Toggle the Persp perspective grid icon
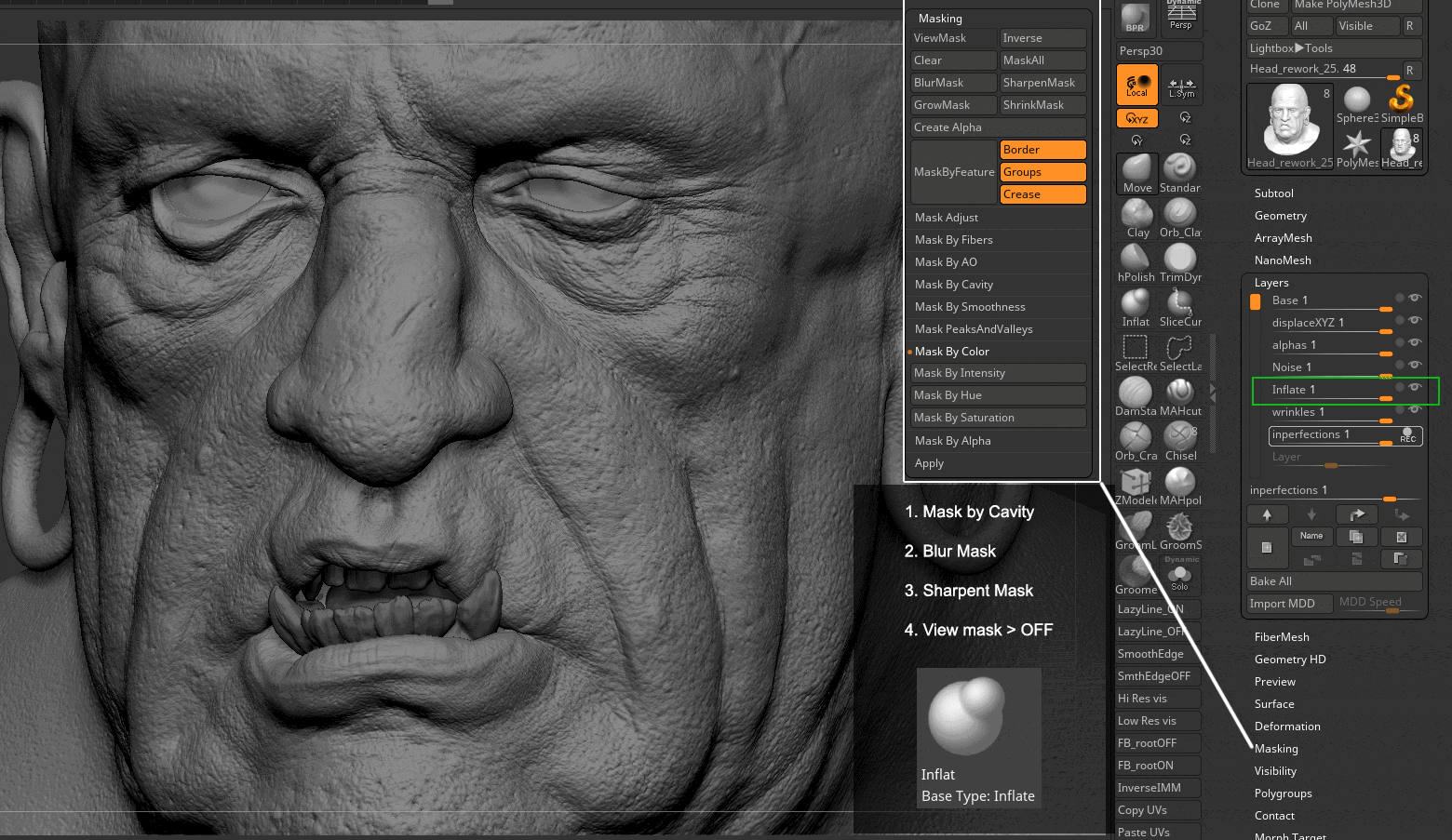The width and height of the screenshot is (1452, 840). (1181, 17)
